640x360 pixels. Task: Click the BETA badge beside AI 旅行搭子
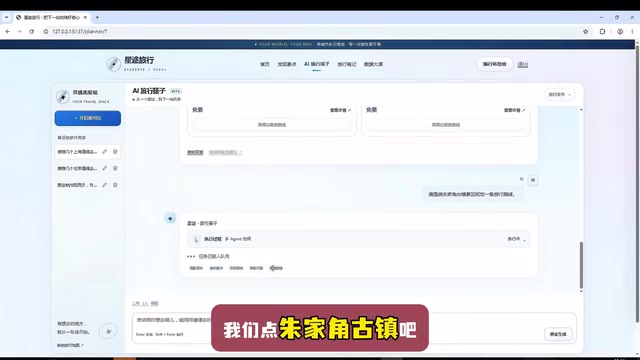point(176,91)
